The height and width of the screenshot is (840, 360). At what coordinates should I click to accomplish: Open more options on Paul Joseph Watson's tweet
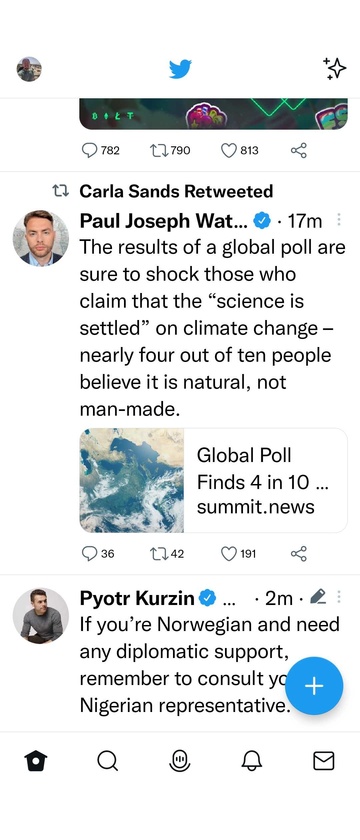pos(339,220)
